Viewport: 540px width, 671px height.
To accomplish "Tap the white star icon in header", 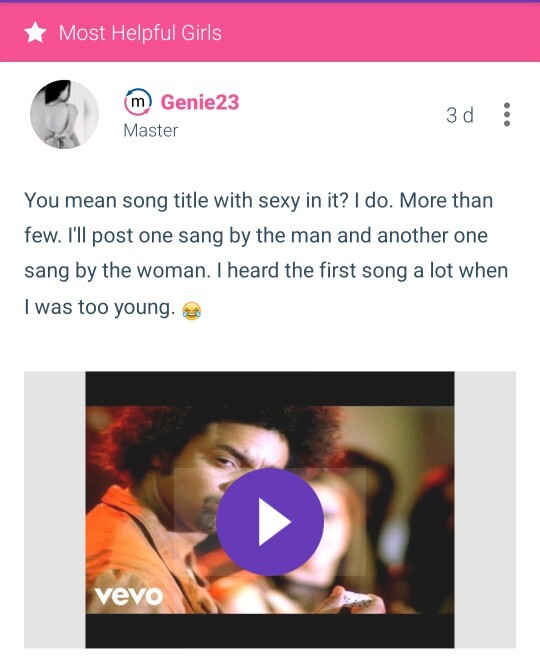I will click(x=35, y=33).
